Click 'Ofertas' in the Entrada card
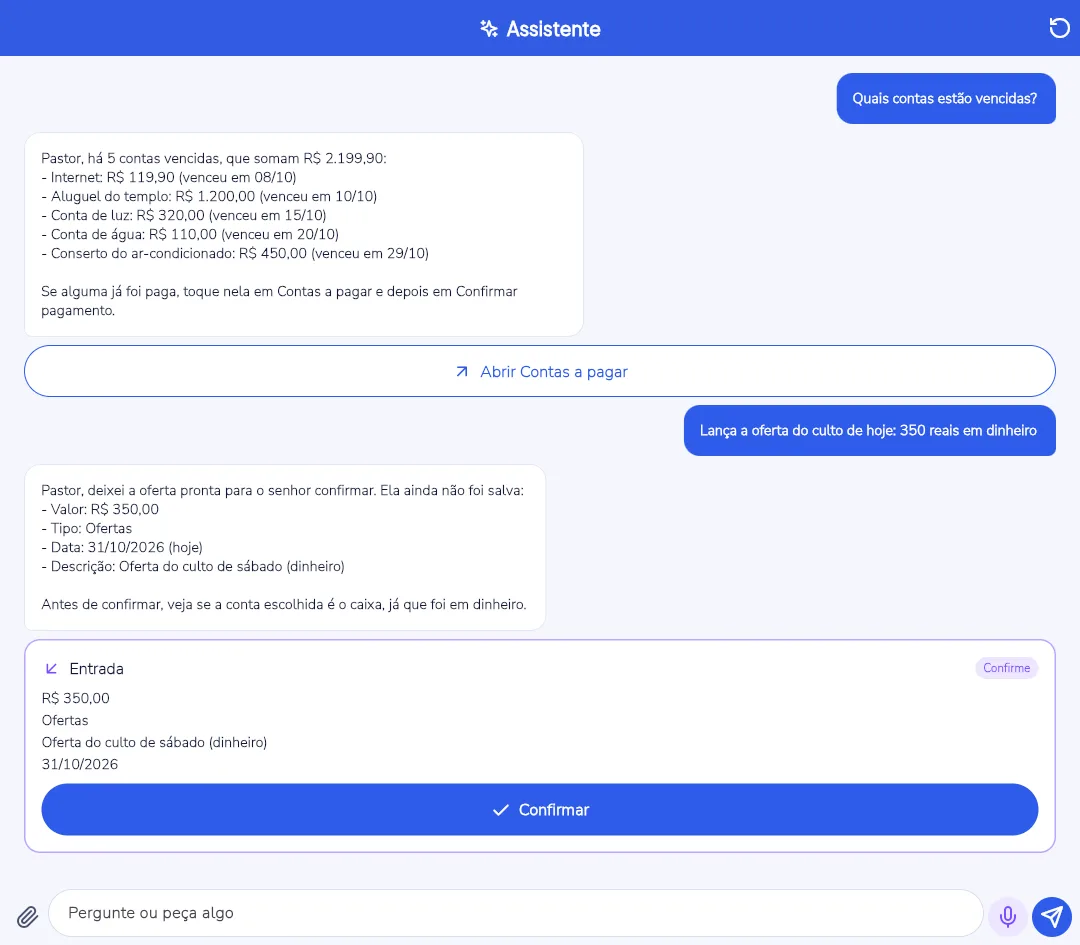The width and height of the screenshot is (1080, 945). 65,720
